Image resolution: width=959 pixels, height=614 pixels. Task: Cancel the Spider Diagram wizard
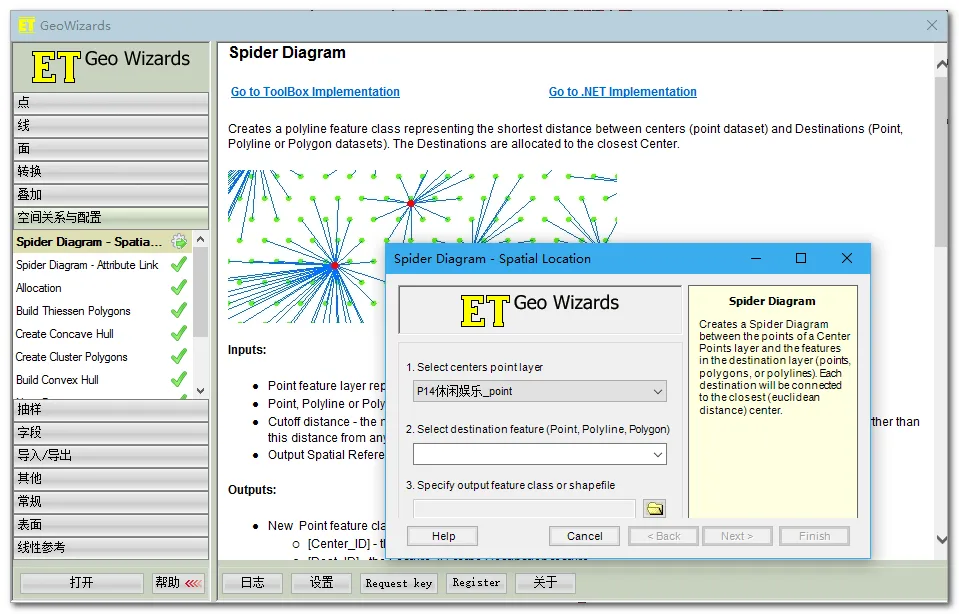(585, 536)
